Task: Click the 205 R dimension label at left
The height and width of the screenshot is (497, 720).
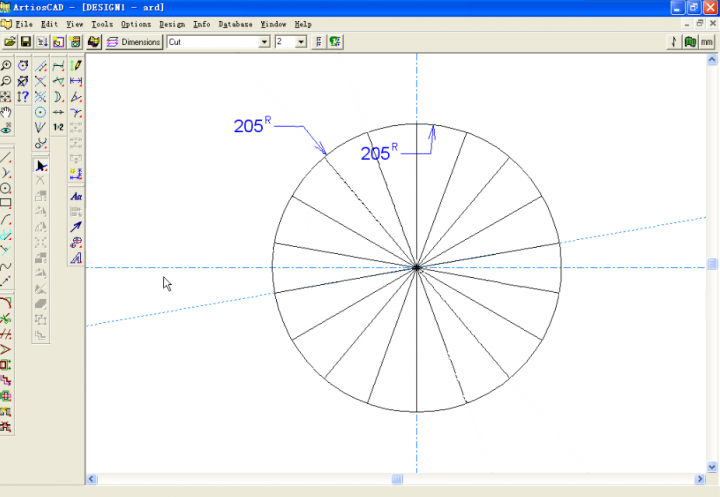Action: pos(252,126)
